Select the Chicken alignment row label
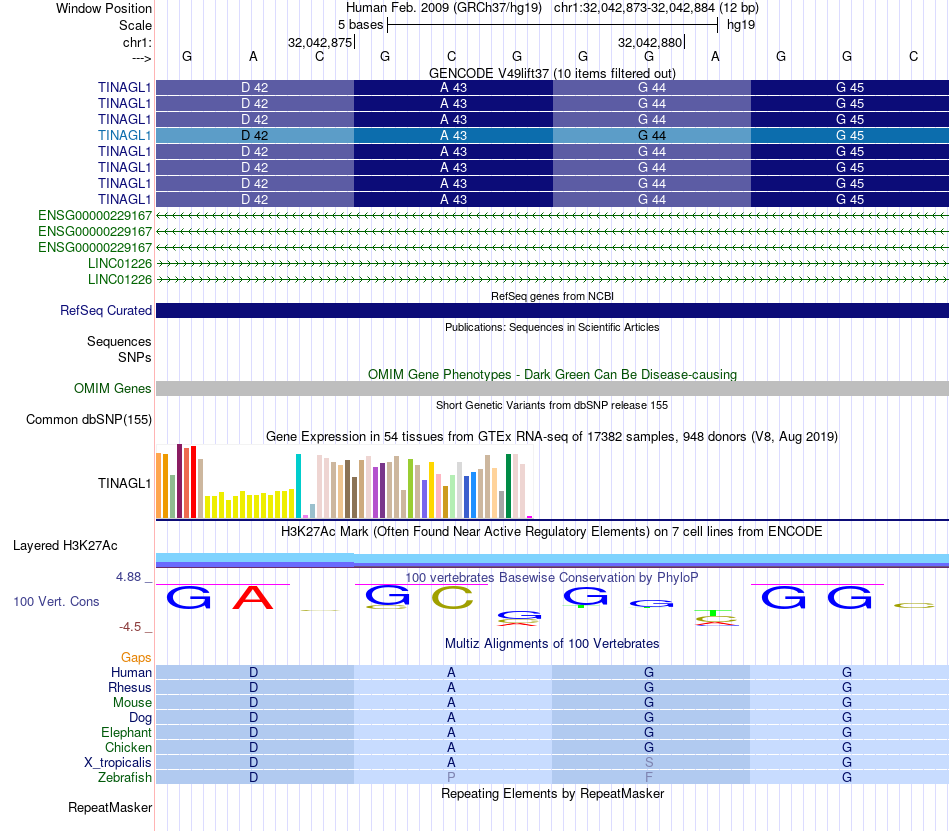 pyautogui.click(x=128, y=747)
